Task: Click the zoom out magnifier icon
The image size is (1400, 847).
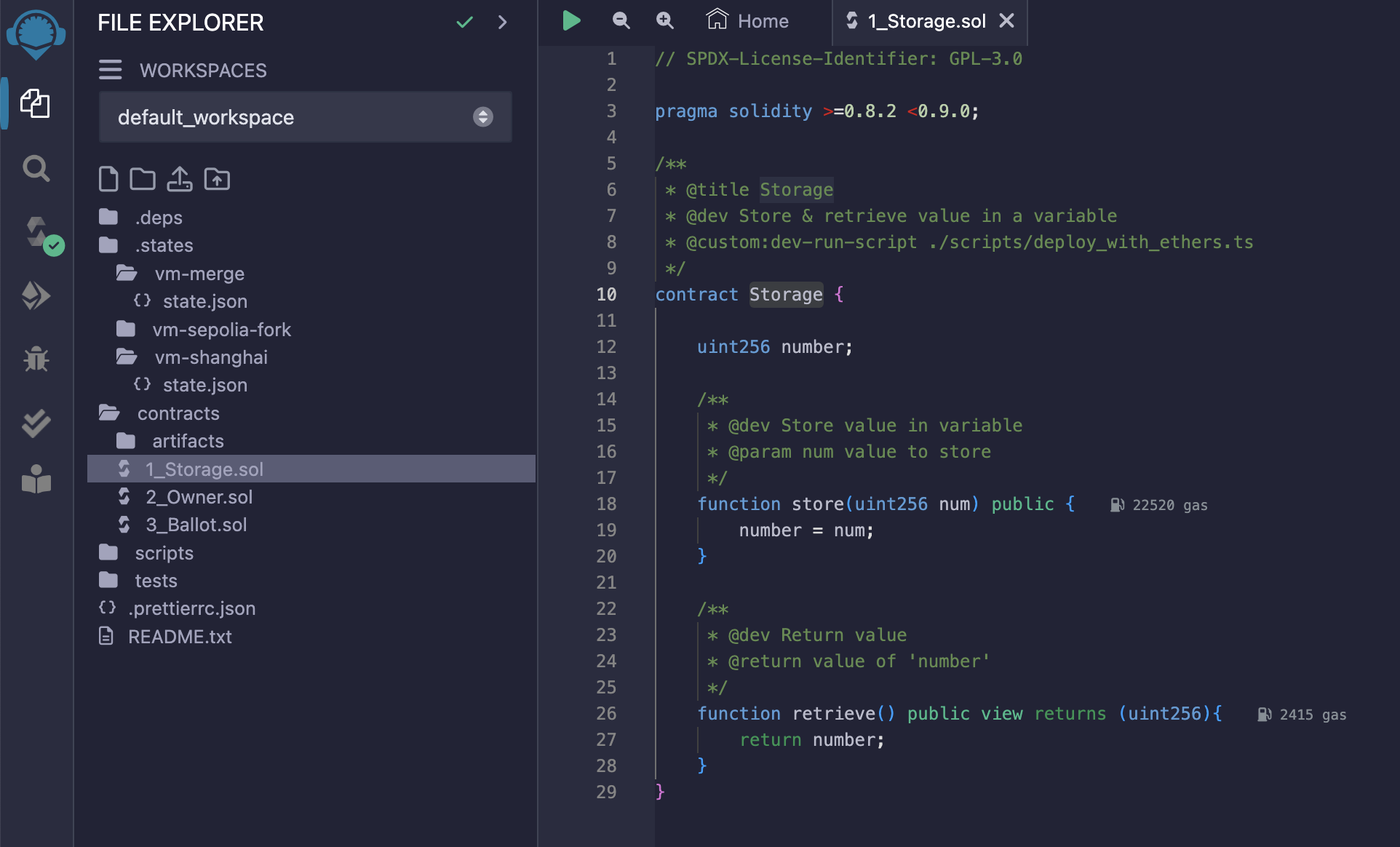Action: tap(621, 21)
